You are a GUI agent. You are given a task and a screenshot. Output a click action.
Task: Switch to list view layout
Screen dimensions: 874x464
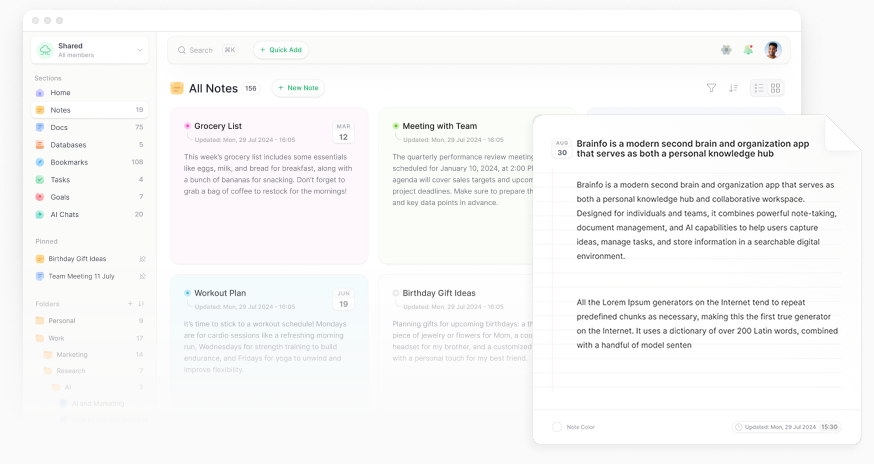point(759,88)
